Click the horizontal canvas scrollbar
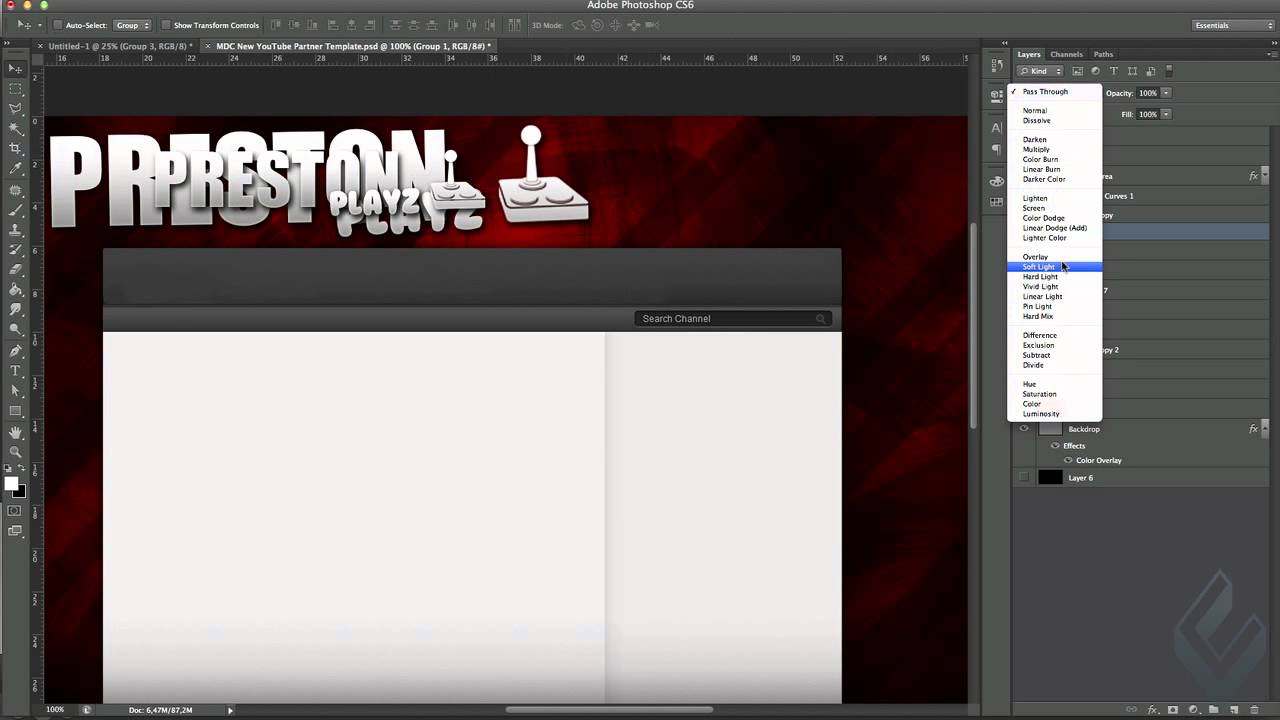 click(x=608, y=710)
